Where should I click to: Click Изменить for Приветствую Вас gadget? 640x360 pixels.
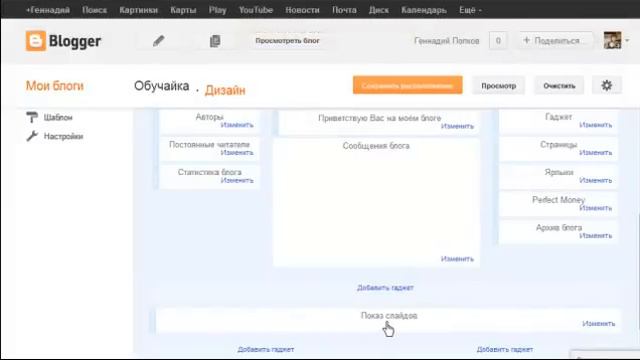point(457,127)
